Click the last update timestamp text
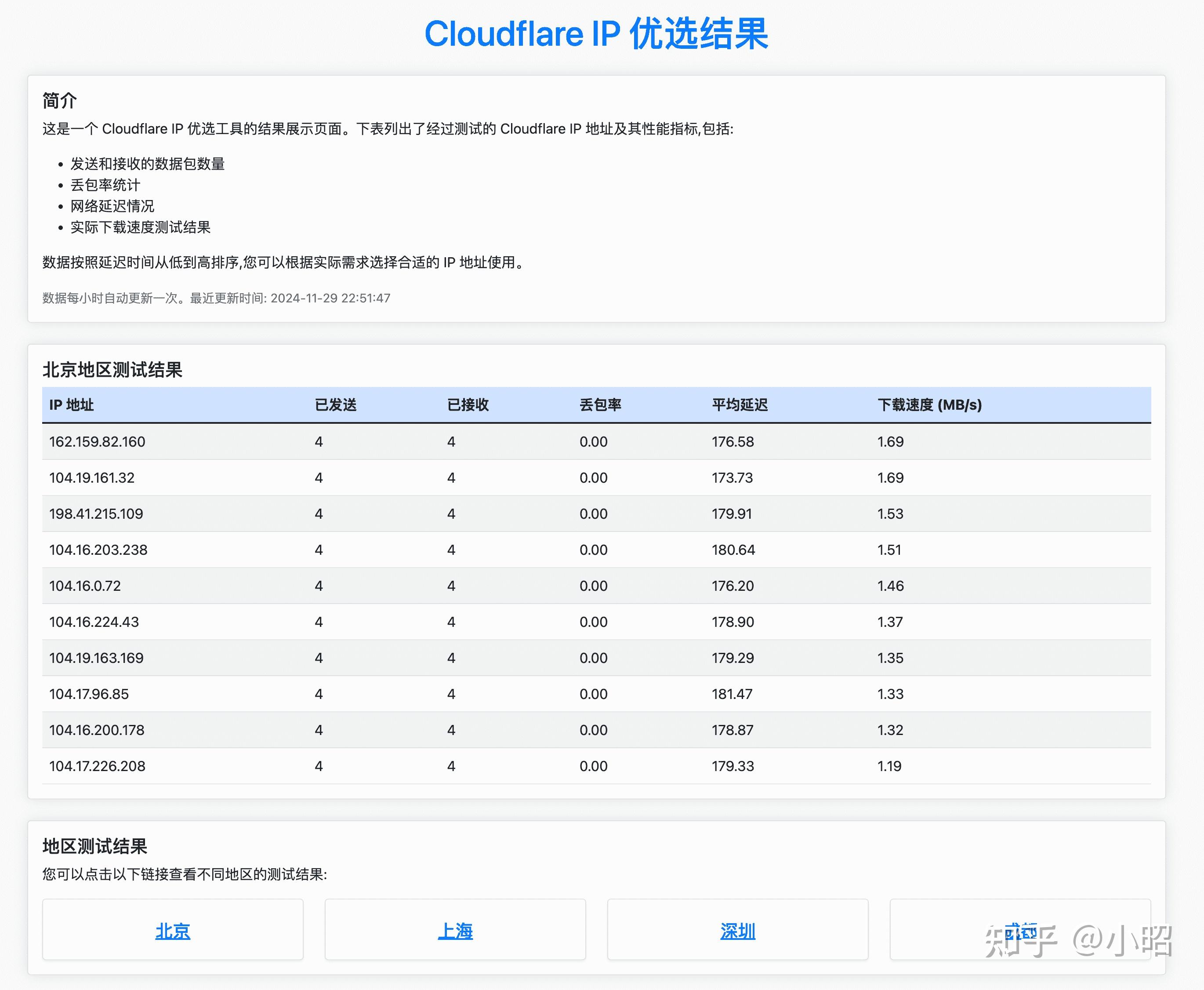Viewport: 1204px width, 990px height. point(215,298)
